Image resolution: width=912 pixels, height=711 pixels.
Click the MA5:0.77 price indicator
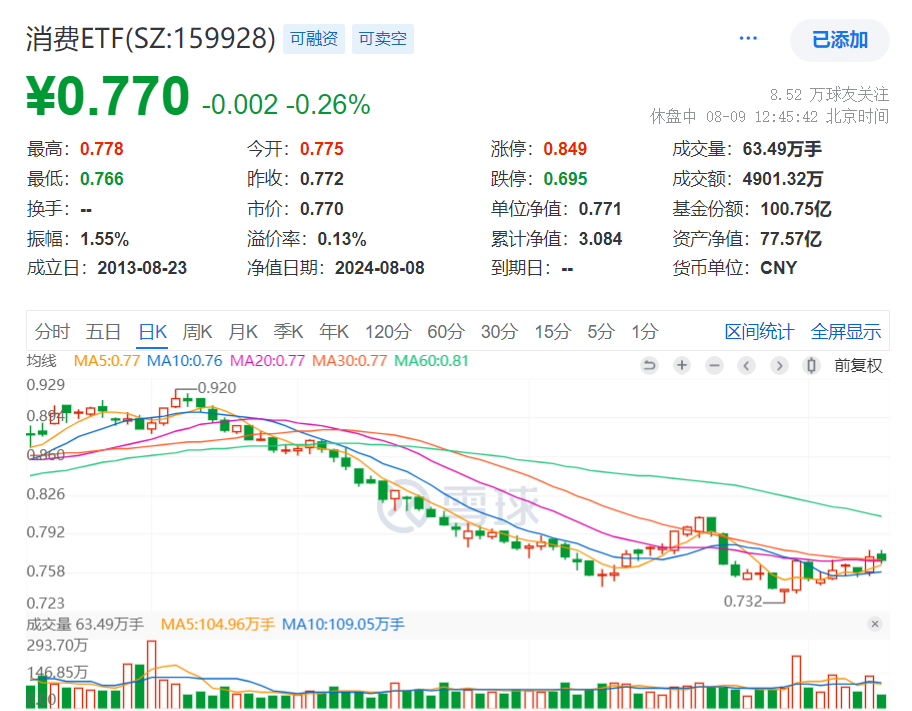click(107, 361)
